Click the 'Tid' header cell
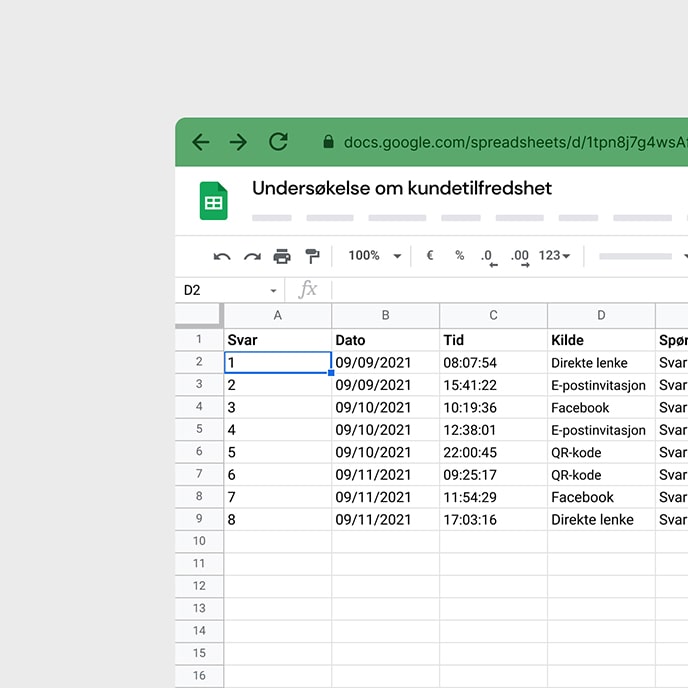688x688 pixels. [x=494, y=340]
